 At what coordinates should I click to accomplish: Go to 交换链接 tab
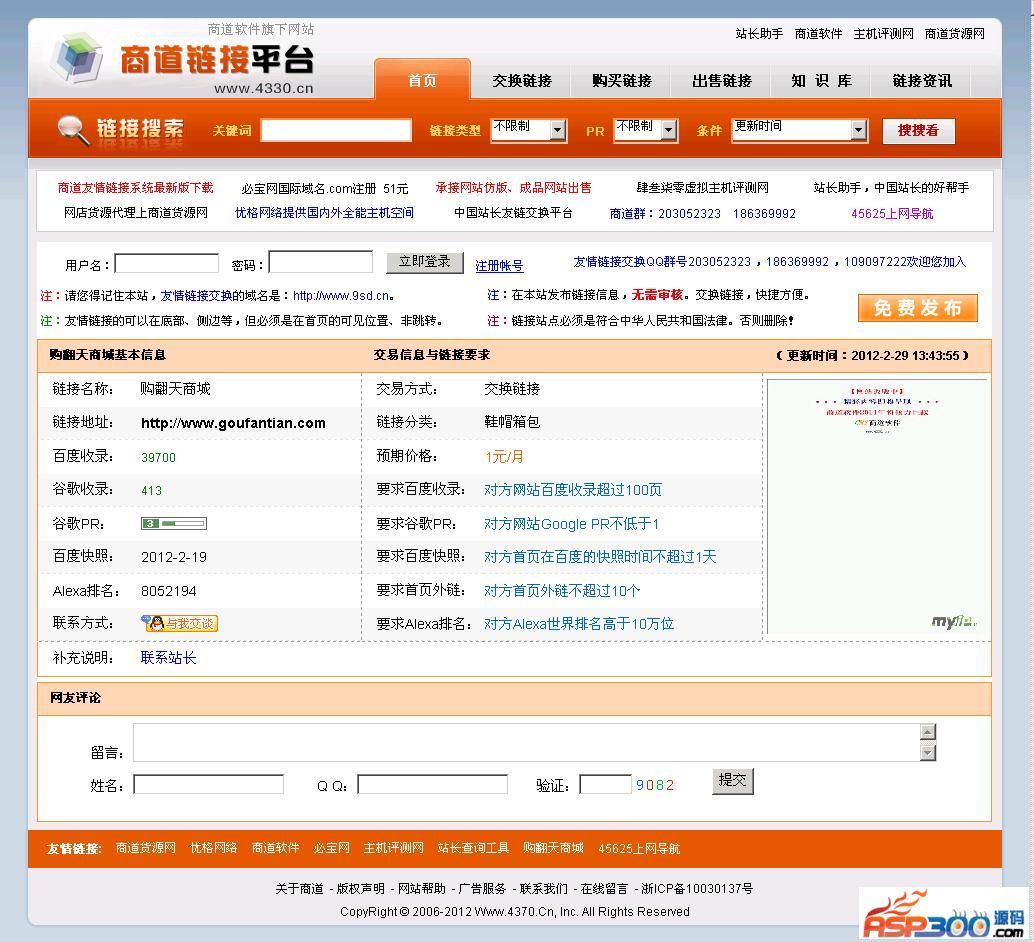tap(522, 80)
